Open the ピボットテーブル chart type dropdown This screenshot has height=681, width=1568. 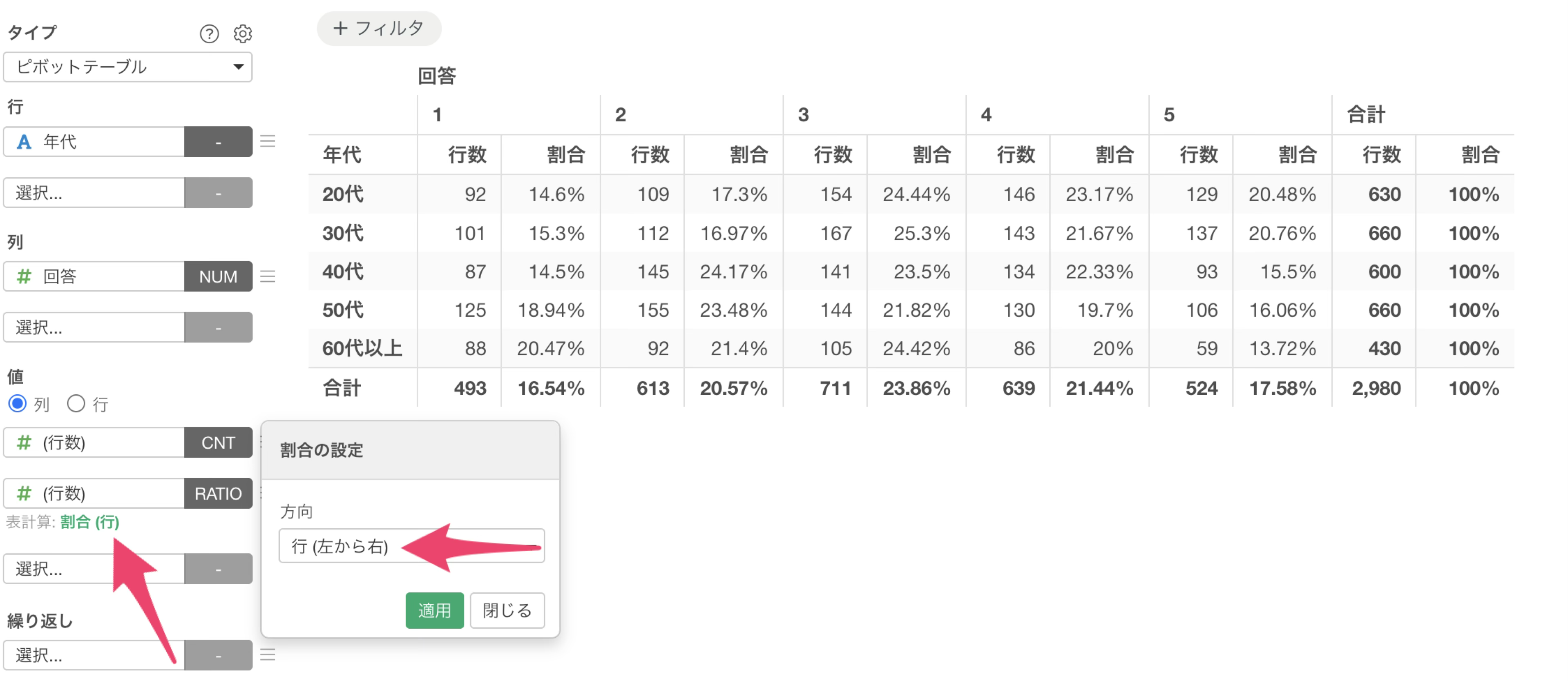tap(128, 67)
